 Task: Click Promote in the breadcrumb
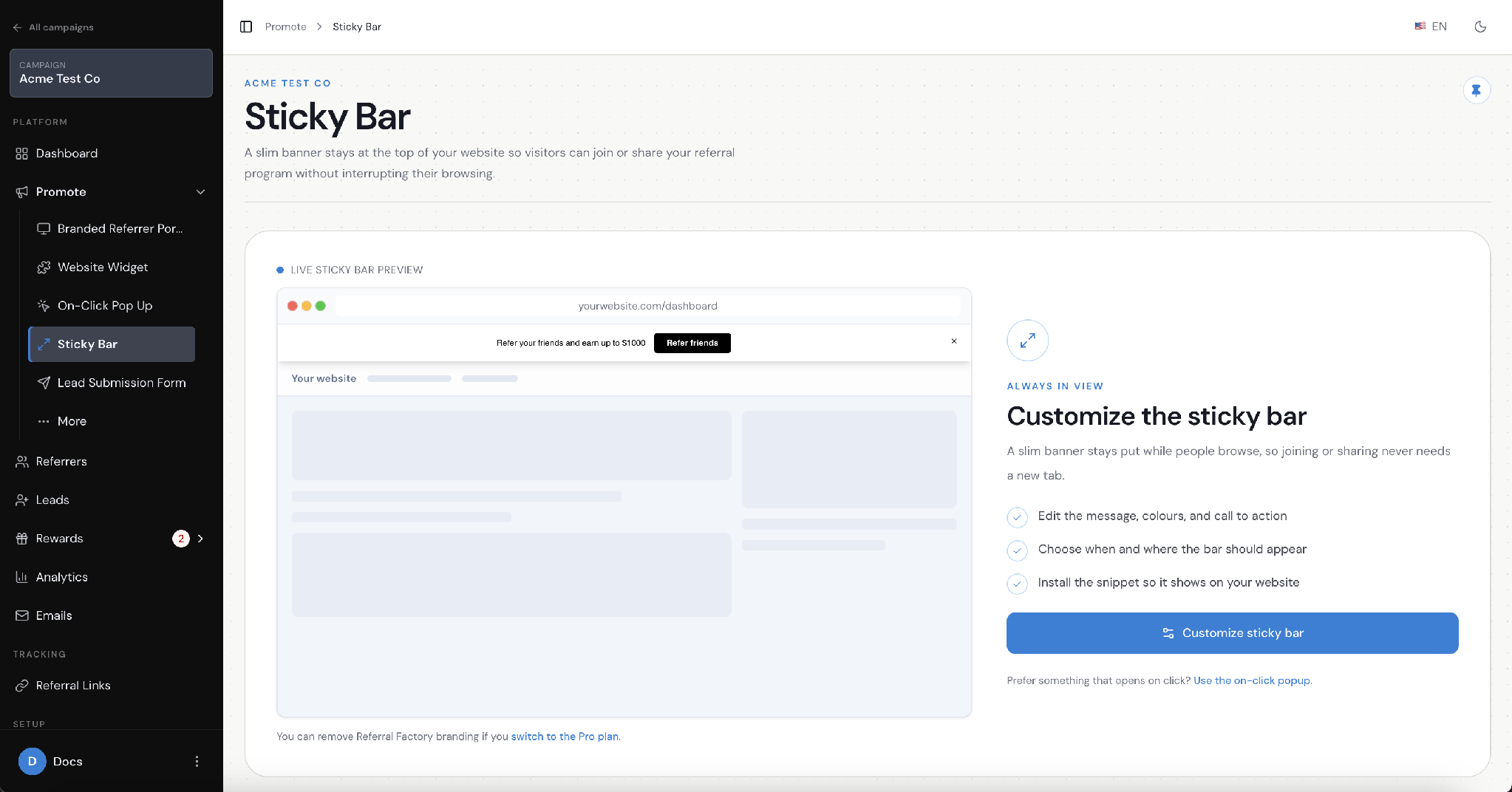pyautogui.click(x=285, y=27)
